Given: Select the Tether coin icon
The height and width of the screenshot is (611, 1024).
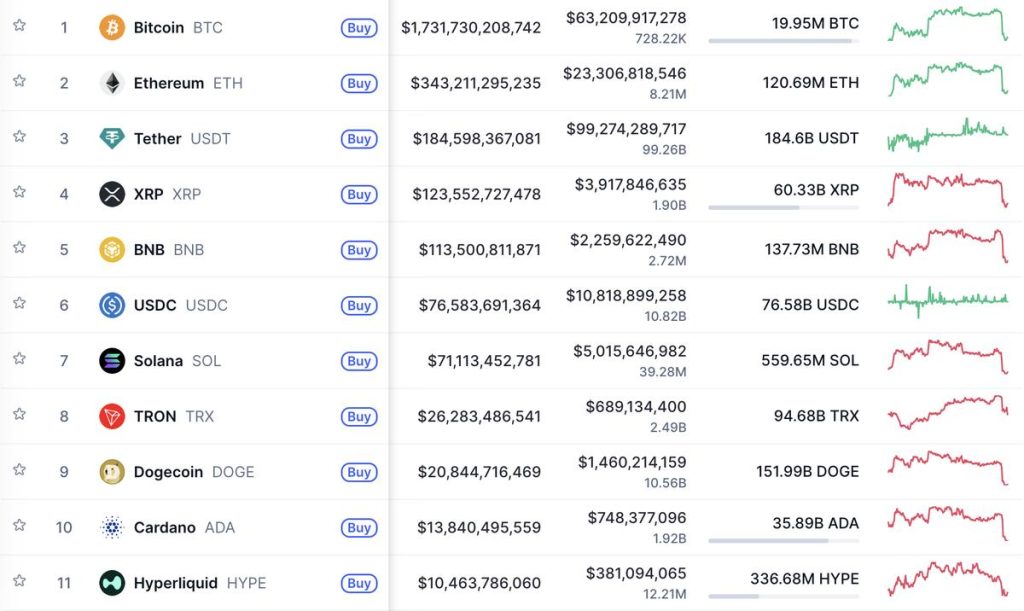Looking at the screenshot, I should 112,139.
